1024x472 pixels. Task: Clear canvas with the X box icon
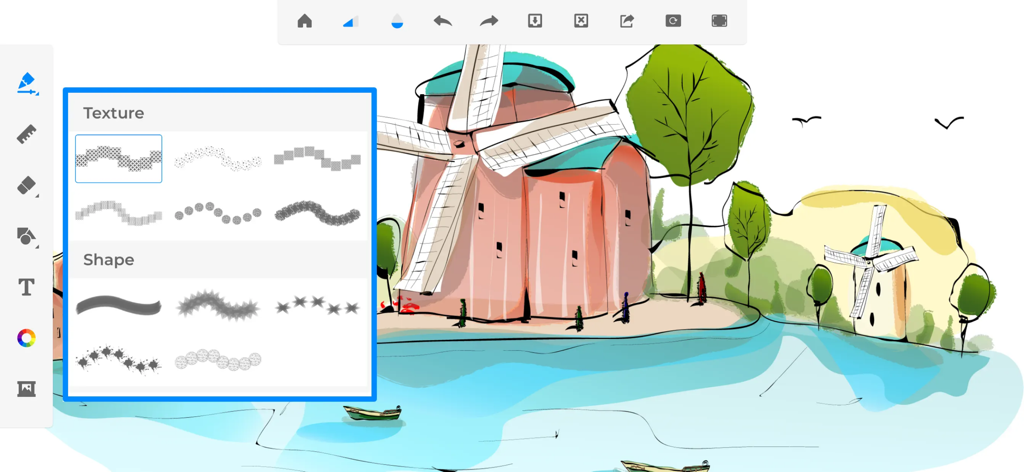pos(581,21)
